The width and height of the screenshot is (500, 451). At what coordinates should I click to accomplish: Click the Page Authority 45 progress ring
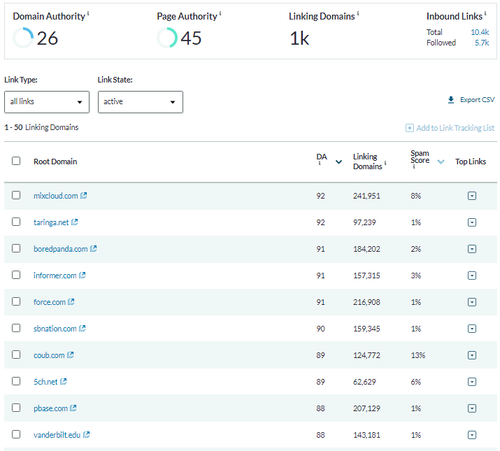[x=167, y=38]
